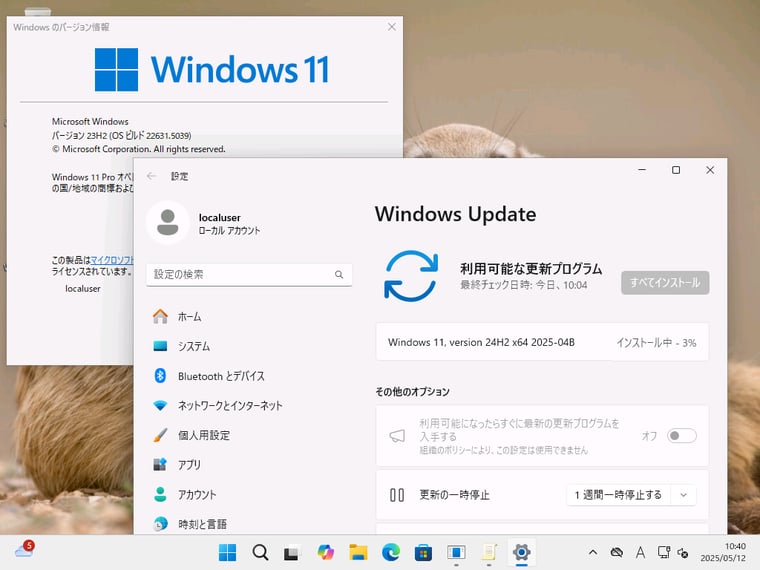Click the すべてインストール button
760x570 pixels.
[665, 283]
